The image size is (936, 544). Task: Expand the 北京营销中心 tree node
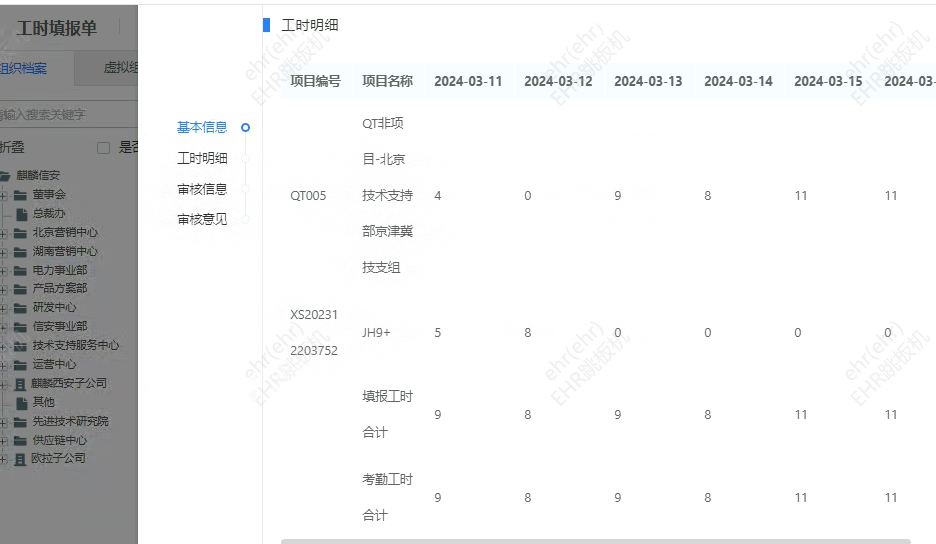[4, 233]
